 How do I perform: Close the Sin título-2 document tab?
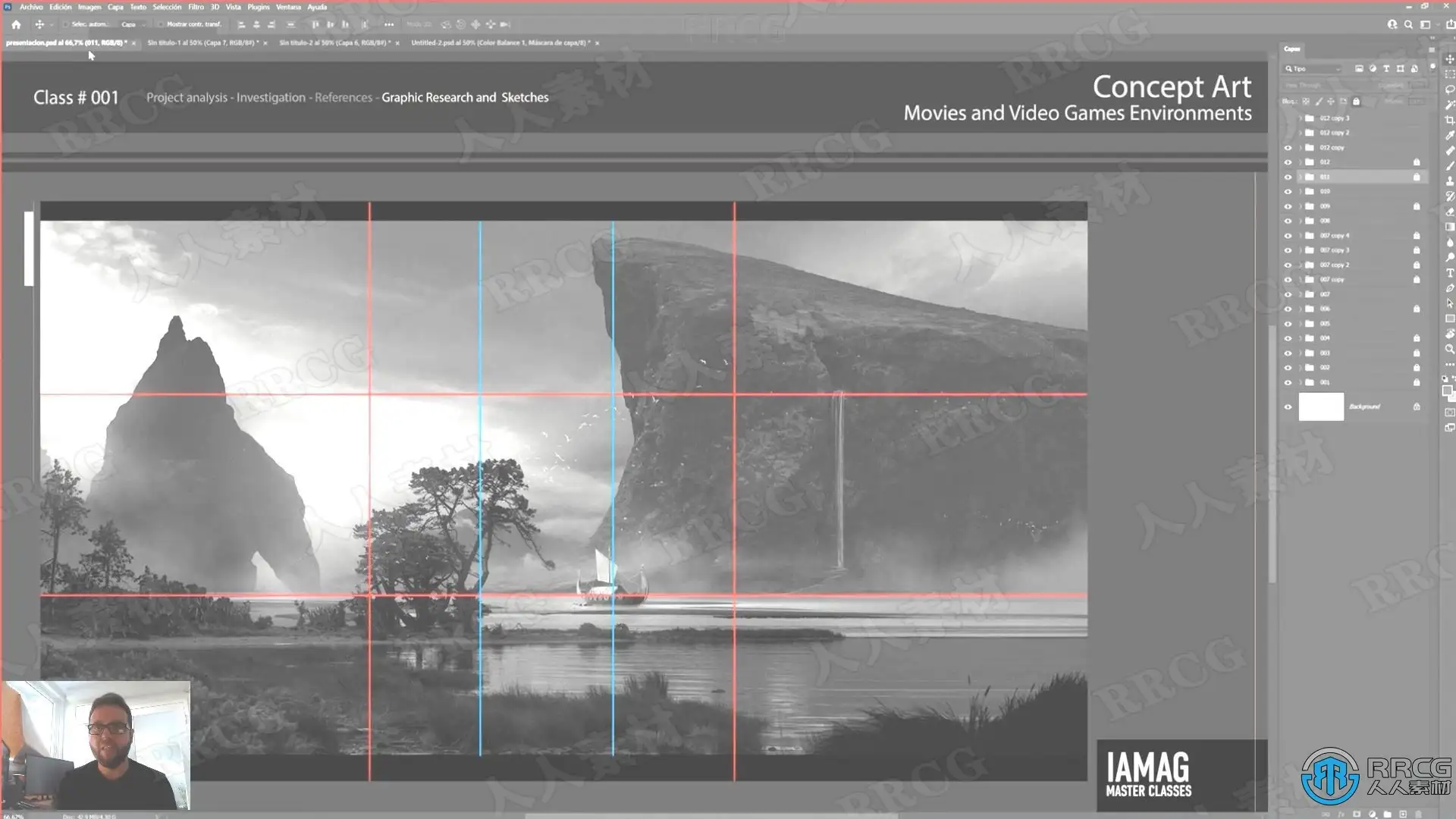[397, 43]
